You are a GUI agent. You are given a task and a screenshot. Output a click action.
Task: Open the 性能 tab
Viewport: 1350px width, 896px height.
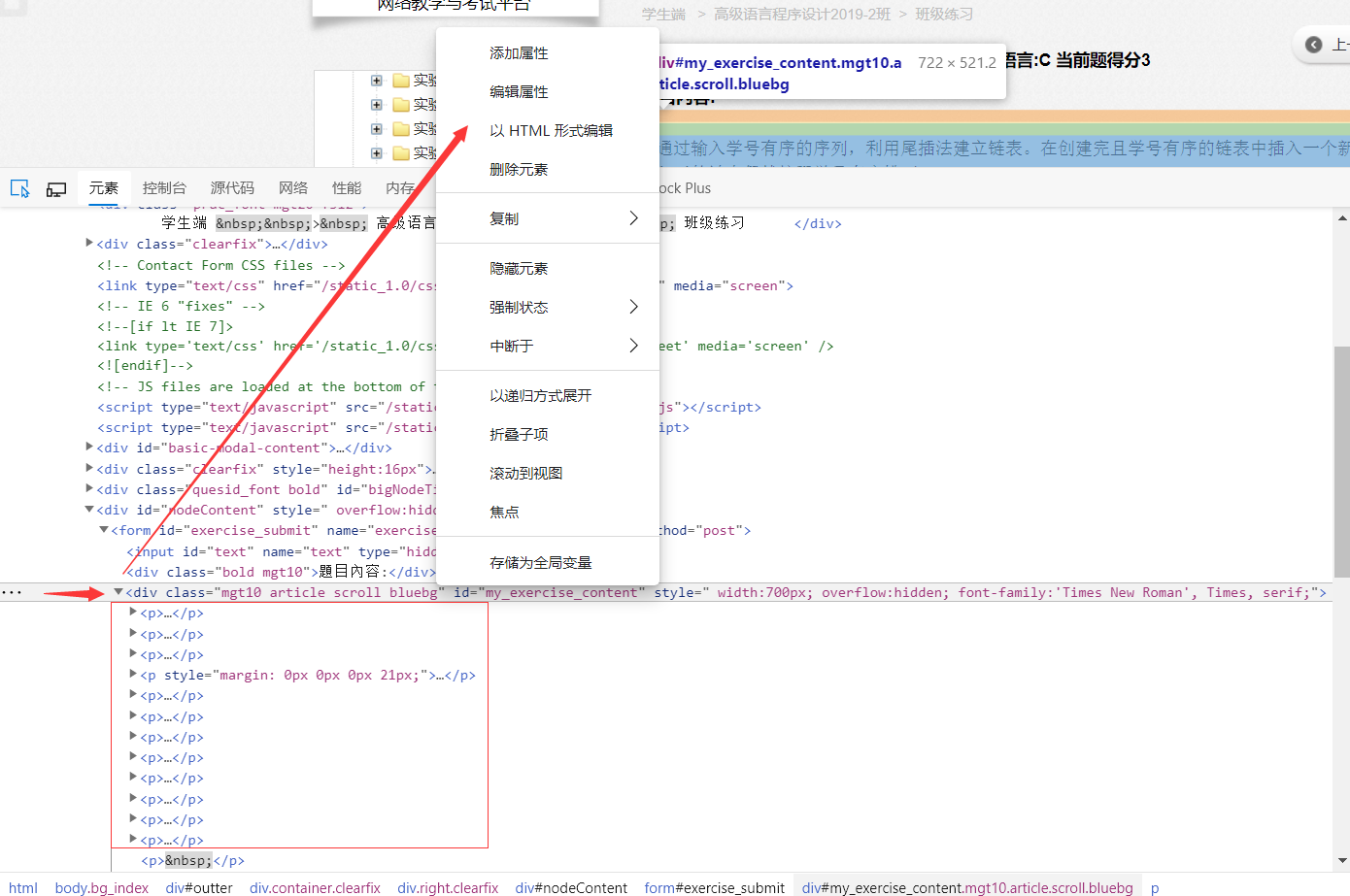[347, 188]
